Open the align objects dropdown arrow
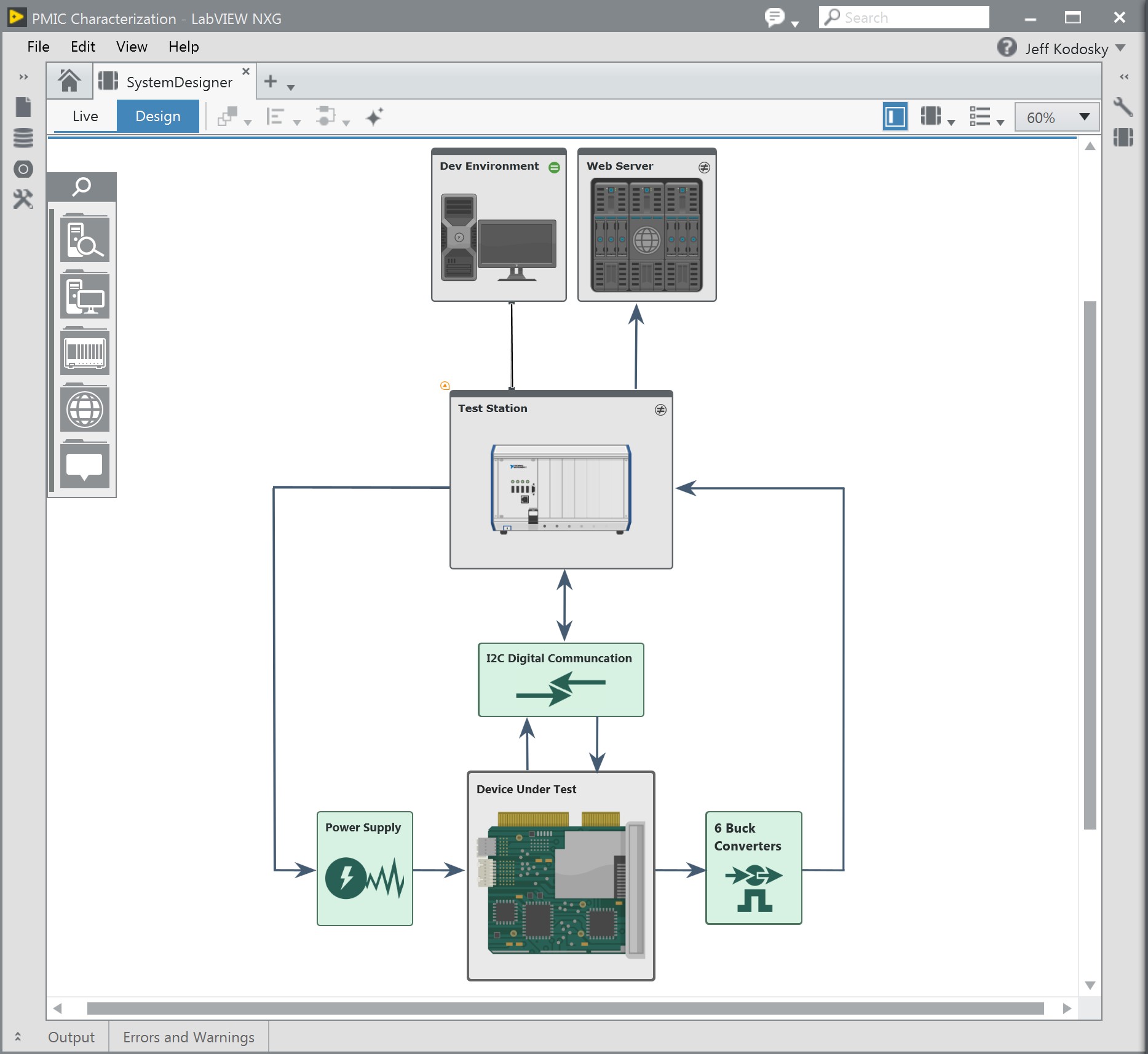This screenshot has height=1054, width=1148. tap(297, 122)
